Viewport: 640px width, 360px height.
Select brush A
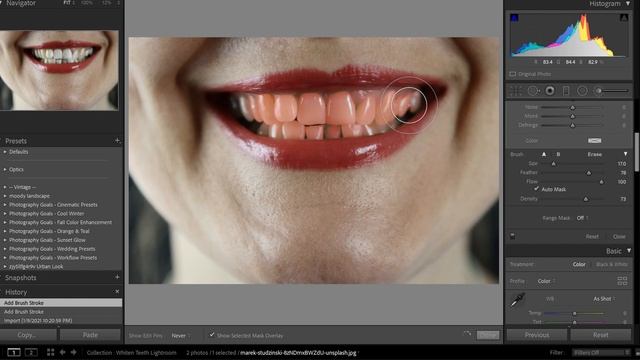tap(544, 154)
